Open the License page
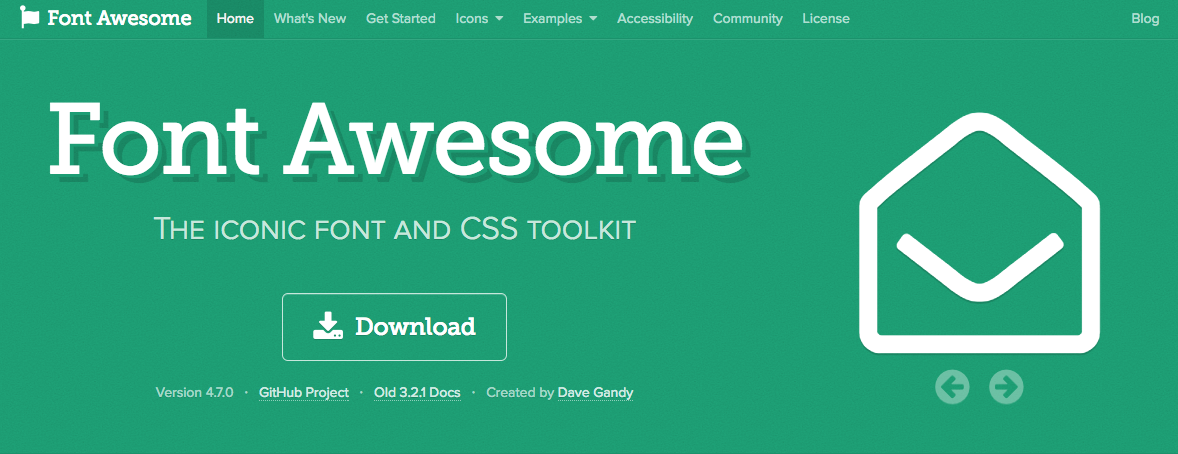Image resolution: width=1178 pixels, height=454 pixels. coord(826,19)
